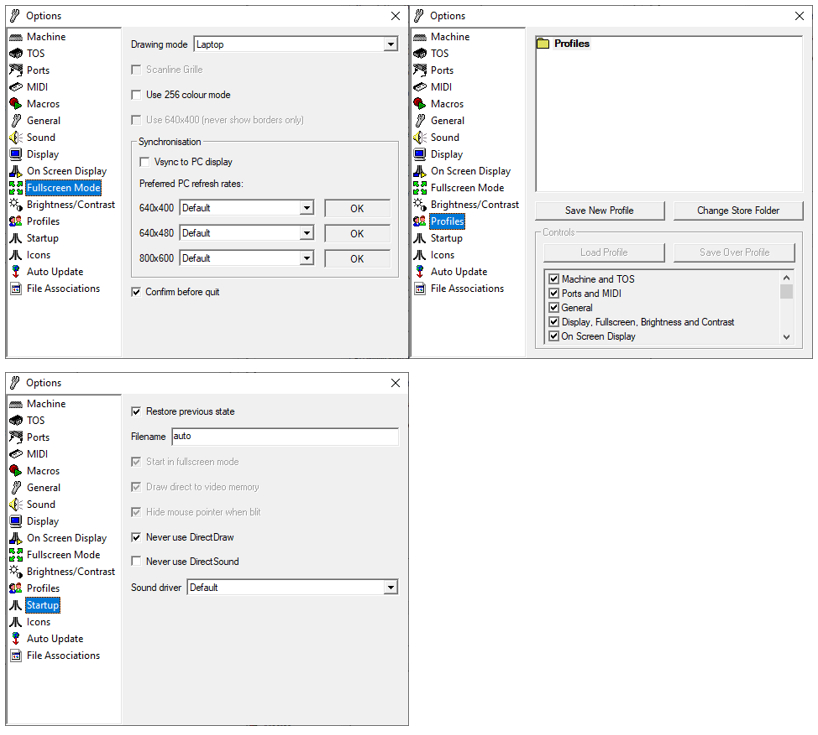Viewport: 818px width, 735px height.
Task: Open the 800x600 refresh rate dropdown
Action: (307, 258)
